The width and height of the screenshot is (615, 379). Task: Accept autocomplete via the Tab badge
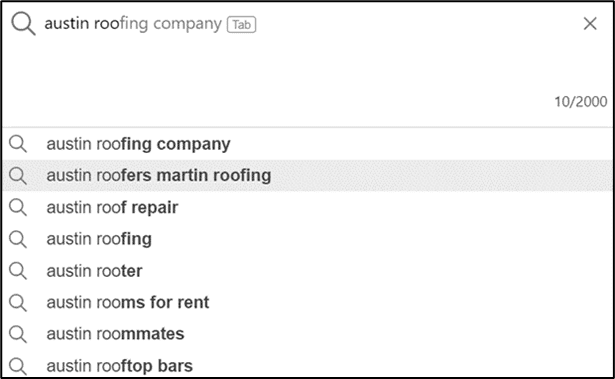click(x=242, y=24)
